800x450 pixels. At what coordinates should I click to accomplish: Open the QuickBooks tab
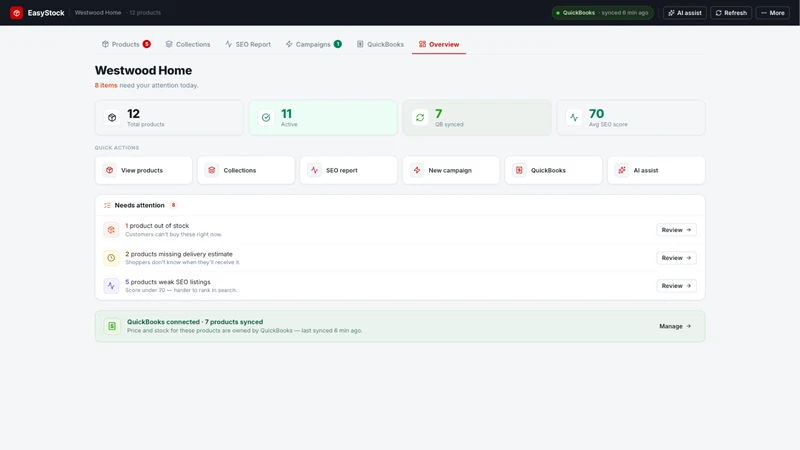380,44
